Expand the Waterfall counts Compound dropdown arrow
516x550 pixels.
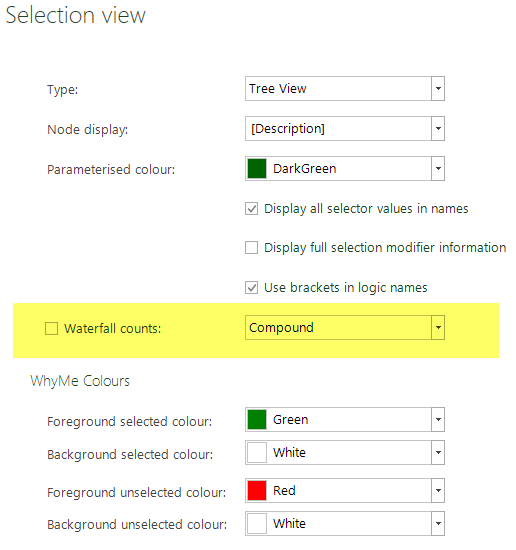438,327
